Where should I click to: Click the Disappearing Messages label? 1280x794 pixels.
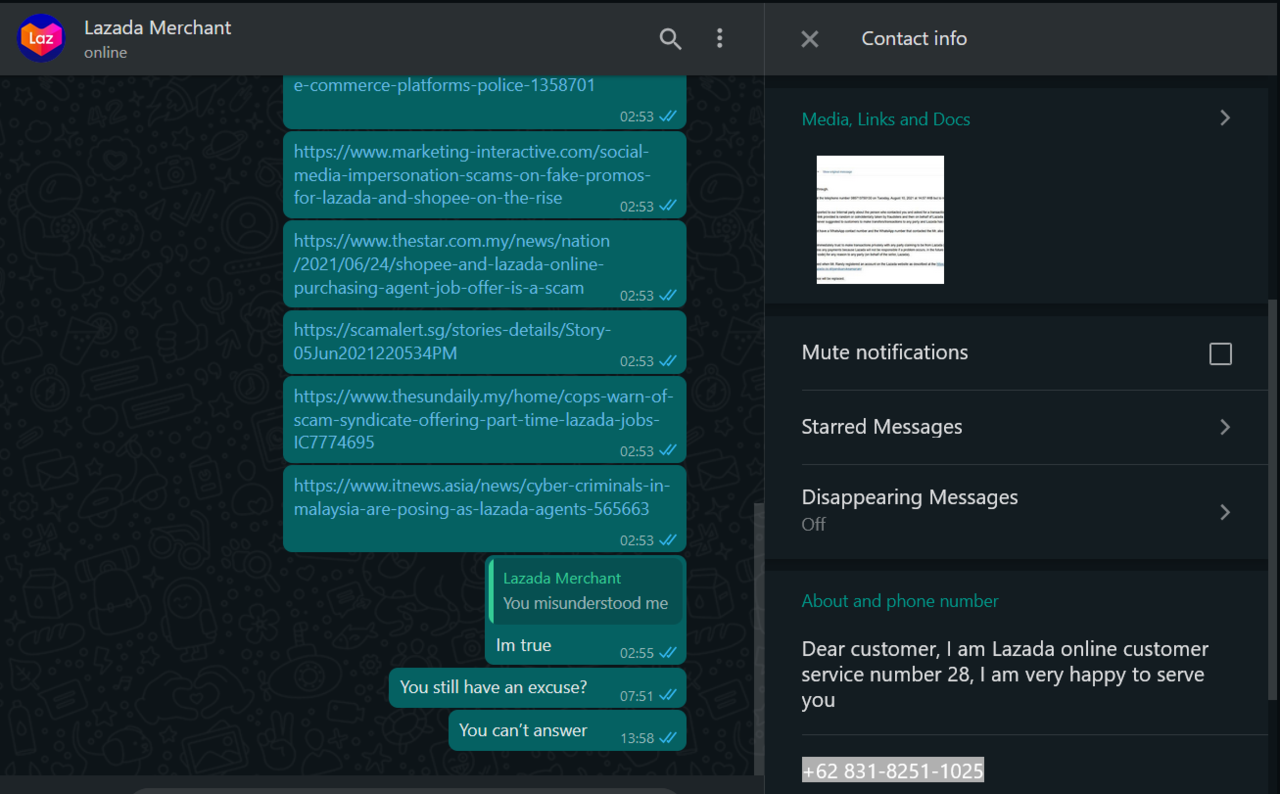click(x=910, y=497)
